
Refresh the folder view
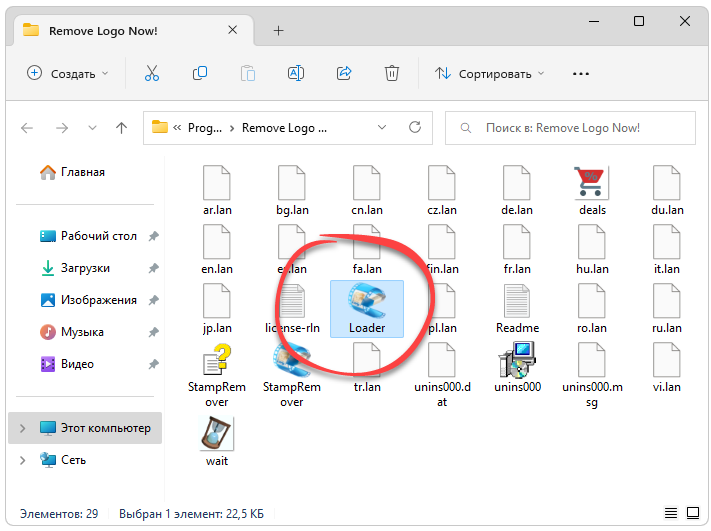pyautogui.click(x=415, y=127)
